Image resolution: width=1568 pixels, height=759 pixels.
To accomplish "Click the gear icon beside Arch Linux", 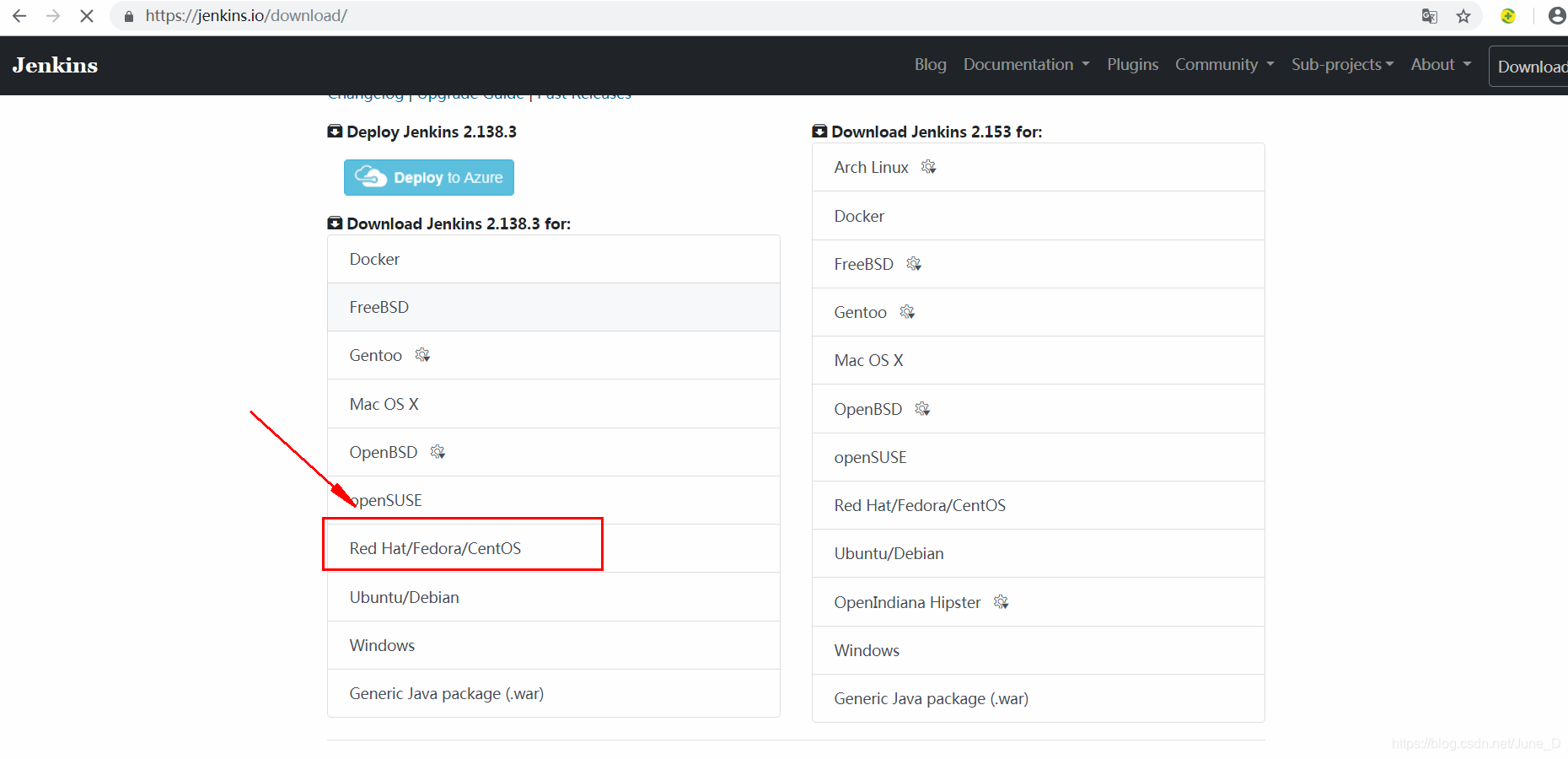I will click(929, 167).
